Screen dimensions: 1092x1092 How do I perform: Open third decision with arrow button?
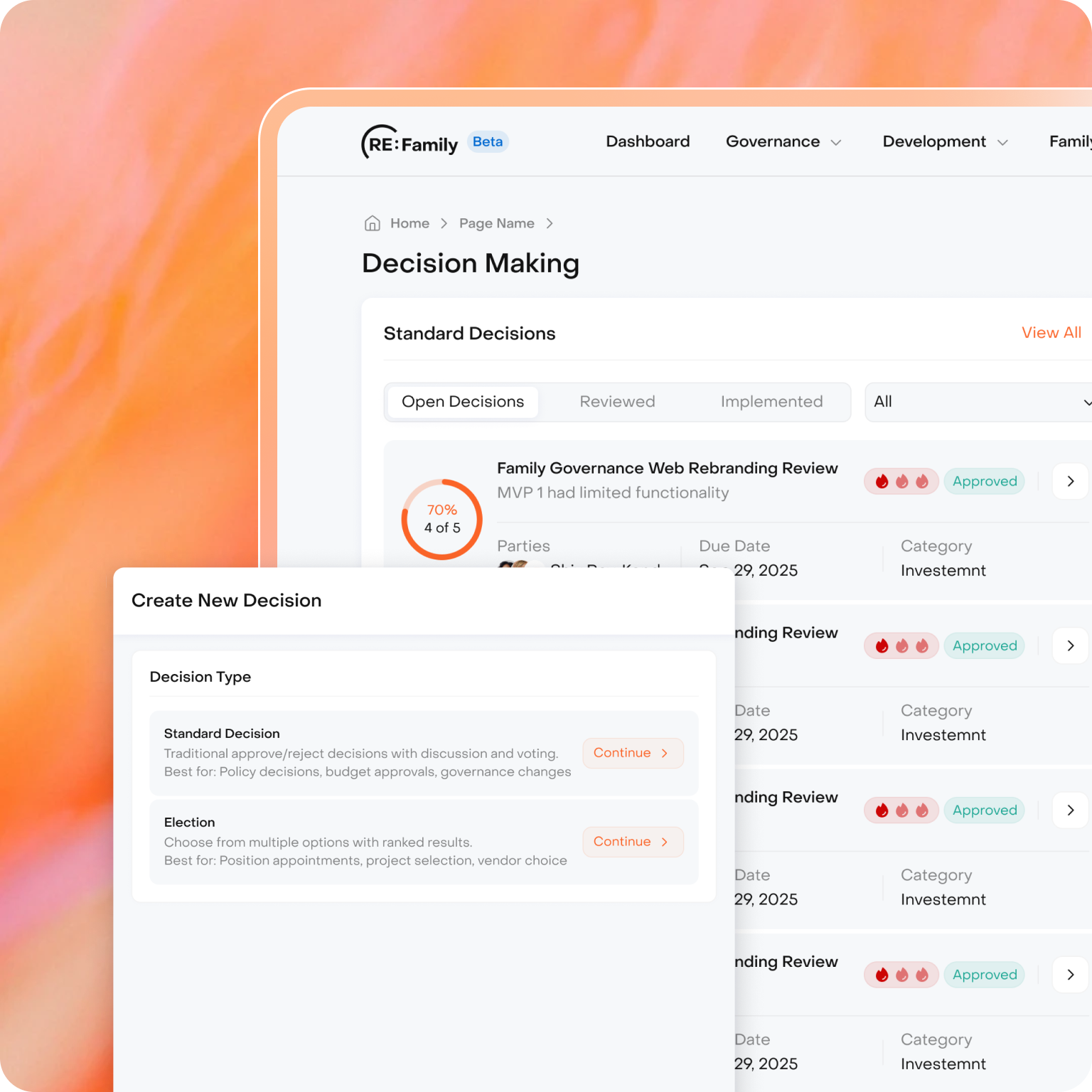[1071, 810]
